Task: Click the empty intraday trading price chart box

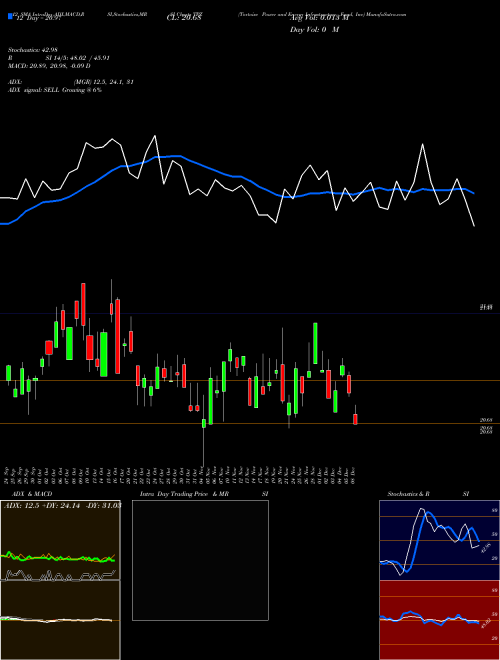Action: point(200,560)
